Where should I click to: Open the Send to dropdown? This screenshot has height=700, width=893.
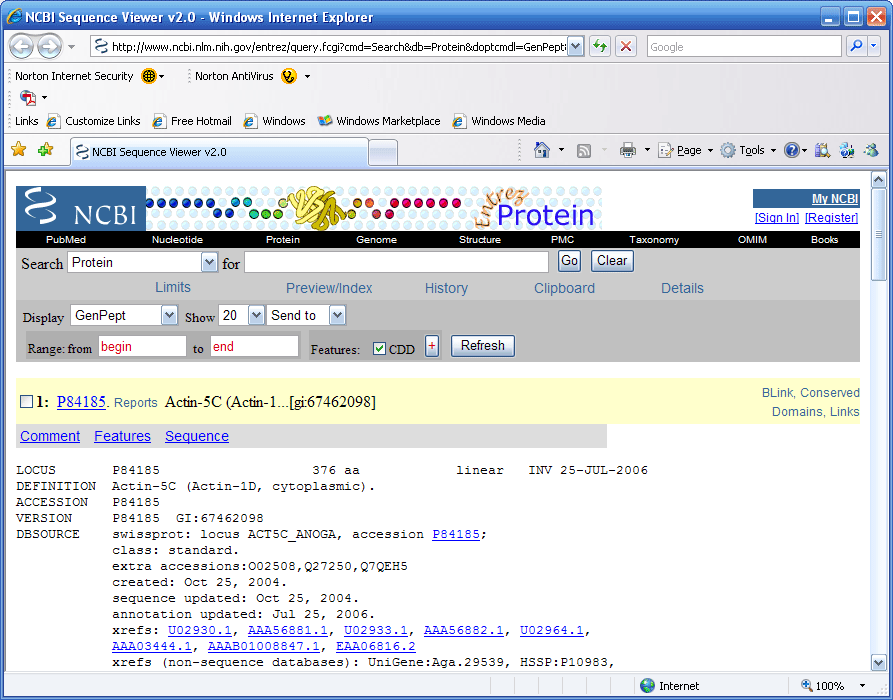(337, 315)
